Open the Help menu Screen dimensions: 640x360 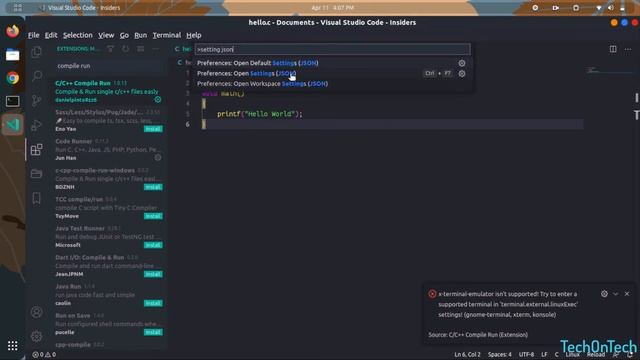(193, 35)
